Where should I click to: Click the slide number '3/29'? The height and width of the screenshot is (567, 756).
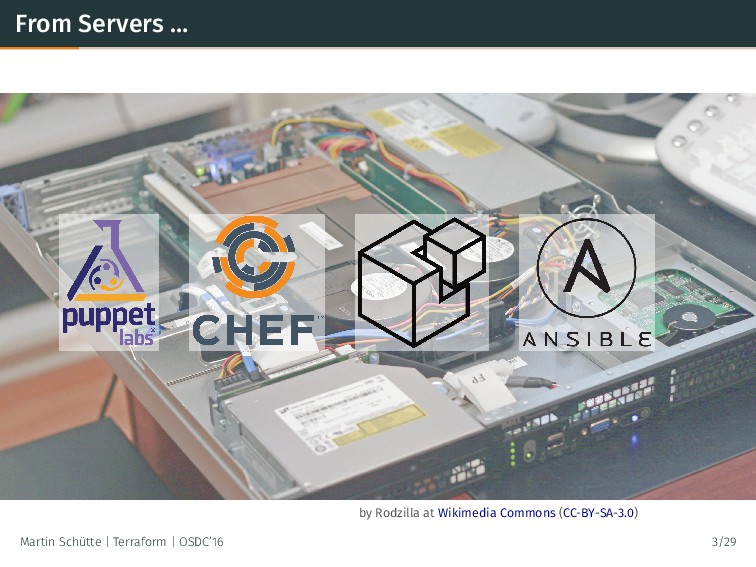pyautogui.click(x=724, y=542)
